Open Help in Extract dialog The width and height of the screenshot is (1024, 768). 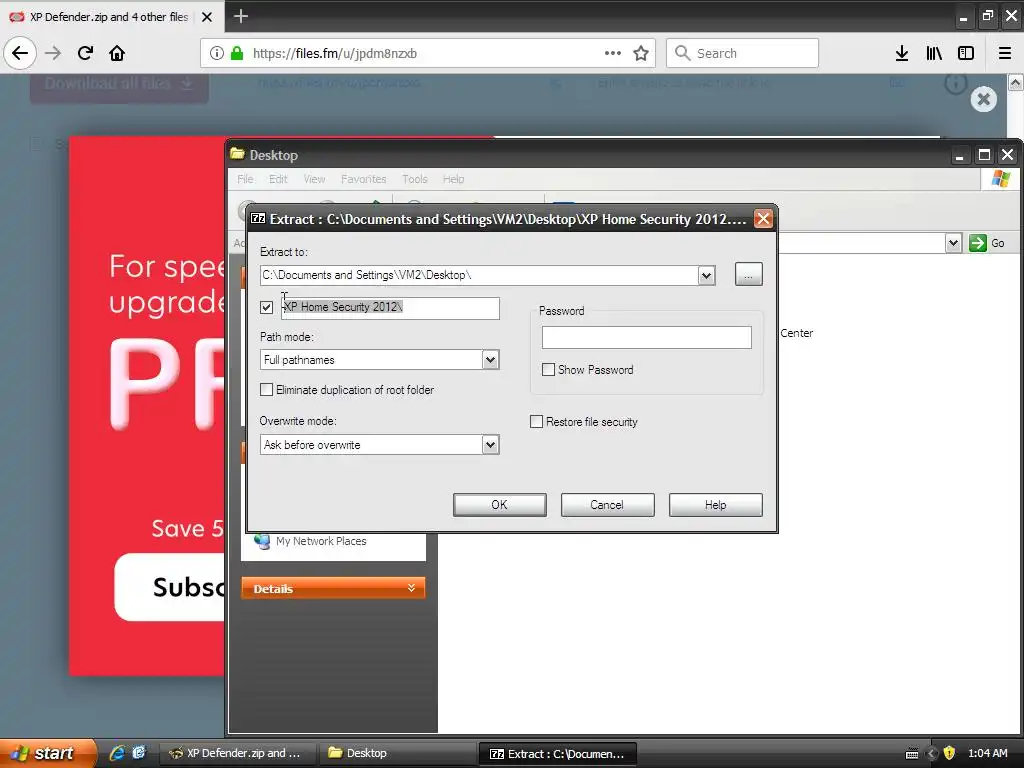click(716, 505)
